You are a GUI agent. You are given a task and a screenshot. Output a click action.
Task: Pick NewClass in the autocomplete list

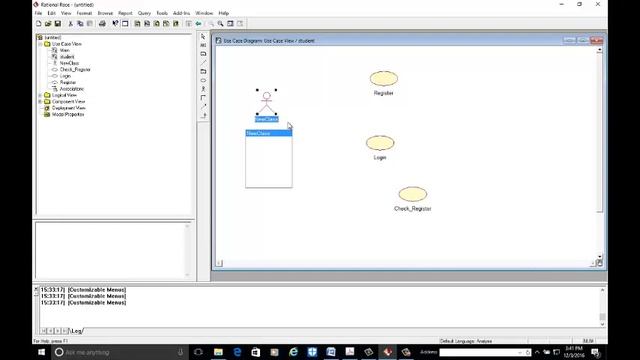click(x=269, y=133)
